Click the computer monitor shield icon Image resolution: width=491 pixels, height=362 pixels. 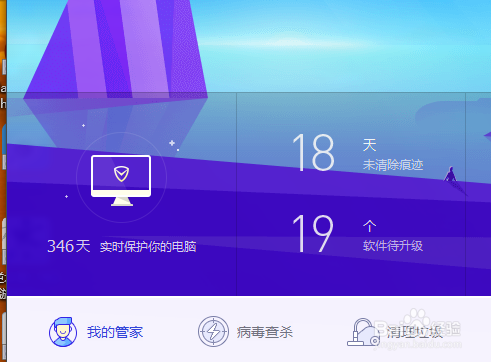(121, 180)
